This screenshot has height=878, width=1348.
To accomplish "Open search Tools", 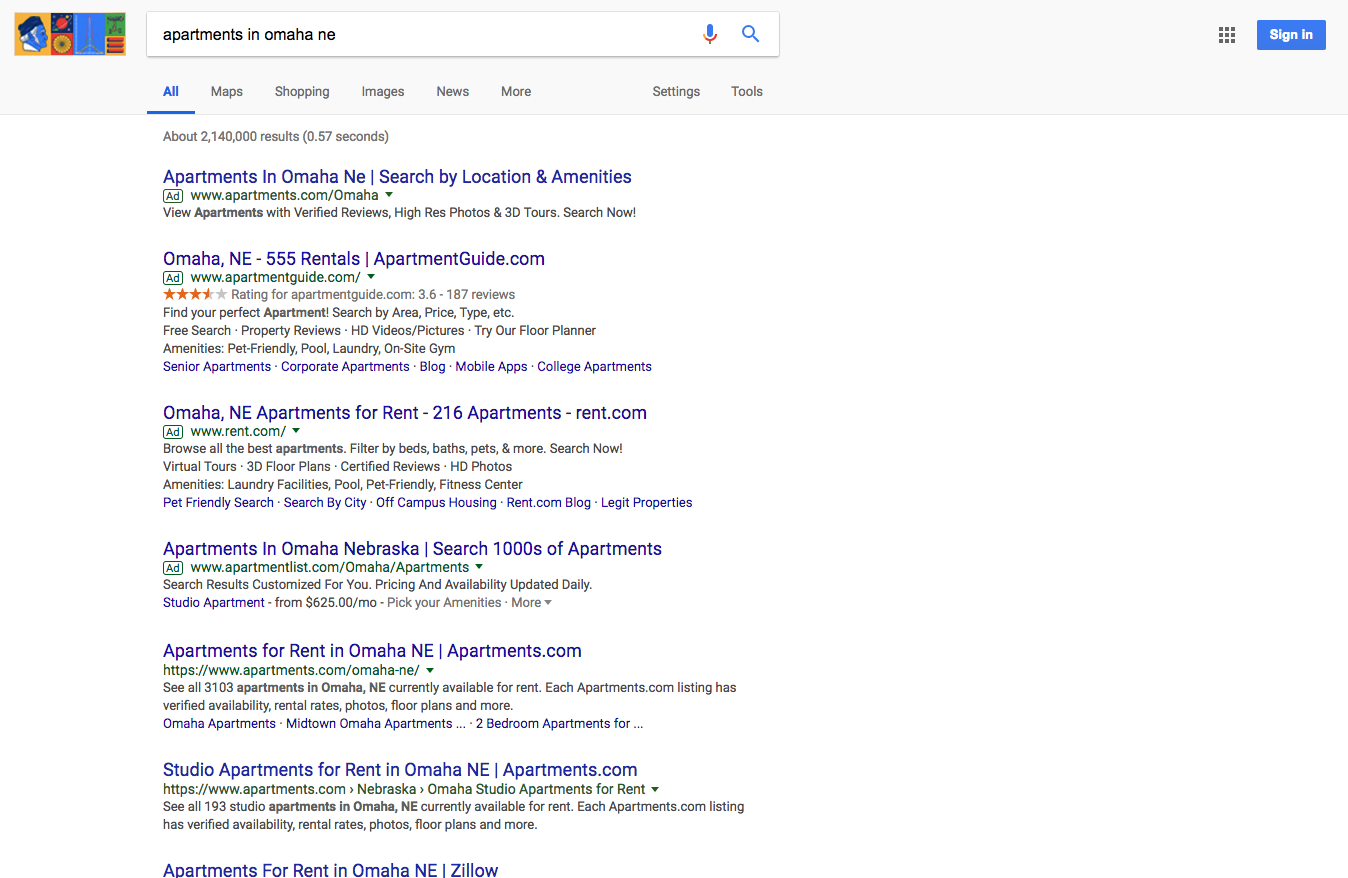I will tap(747, 91).
